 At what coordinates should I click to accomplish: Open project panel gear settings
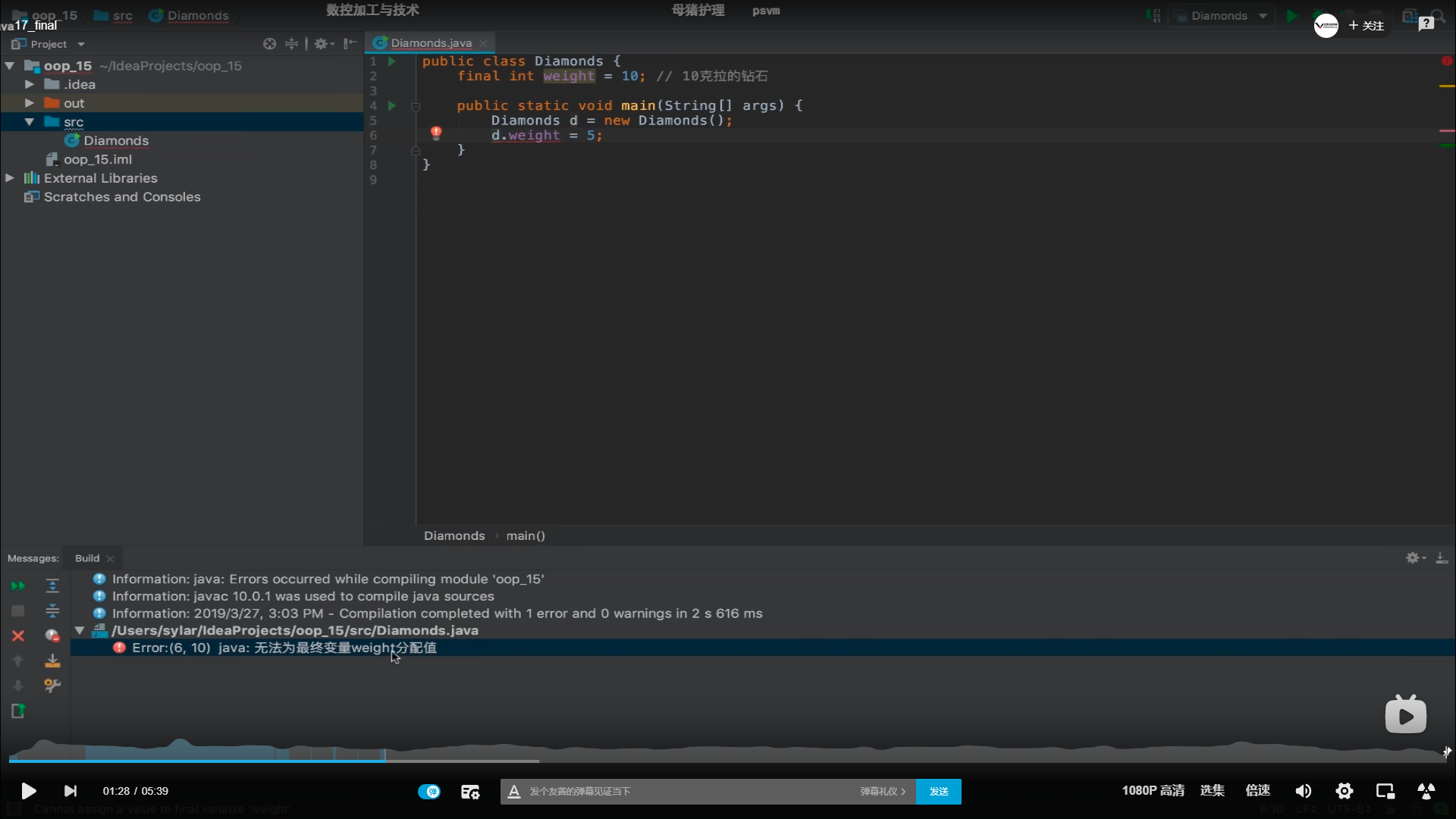(x=322, y=44)
